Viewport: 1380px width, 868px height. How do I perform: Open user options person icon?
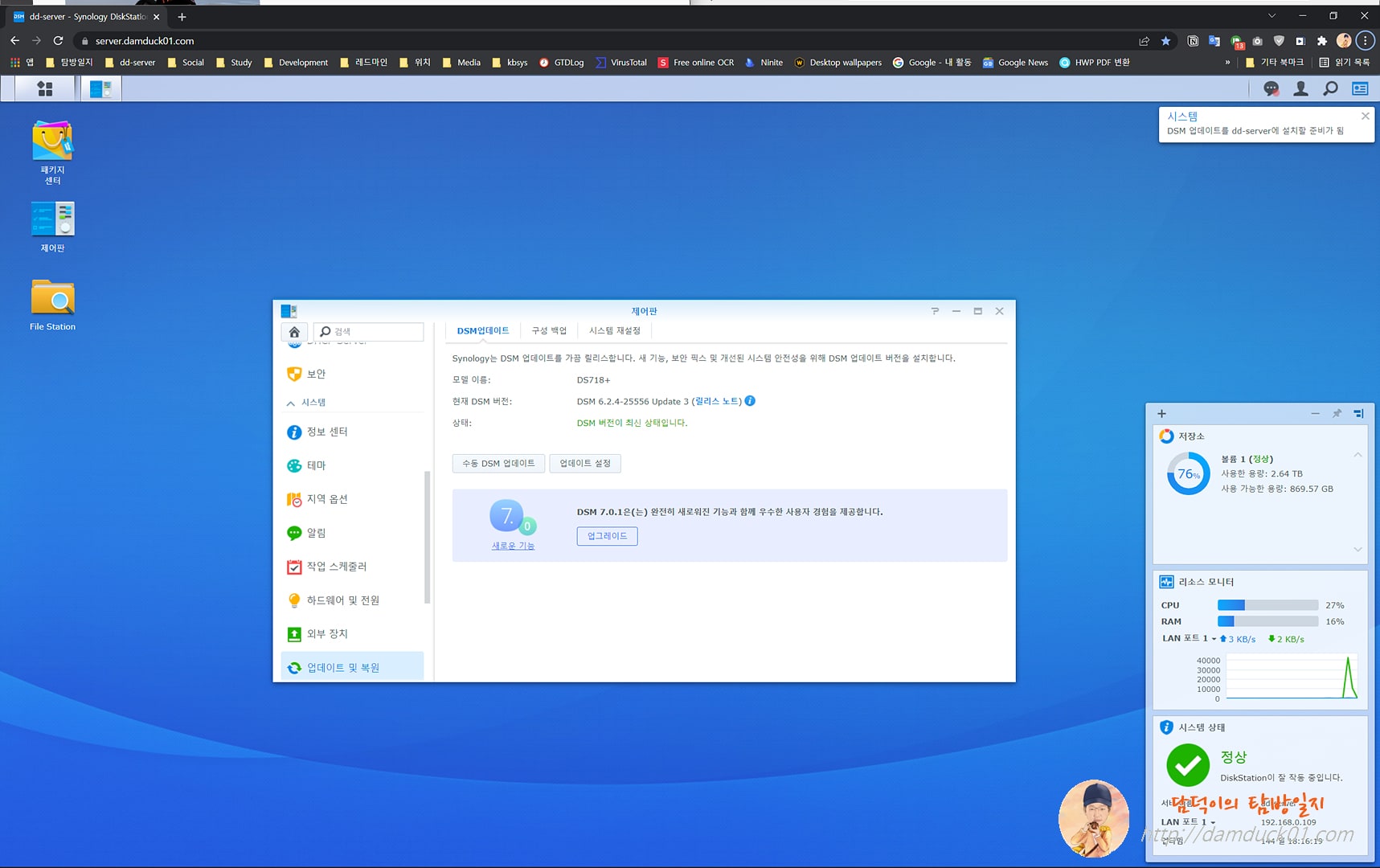pos(1300,88)
